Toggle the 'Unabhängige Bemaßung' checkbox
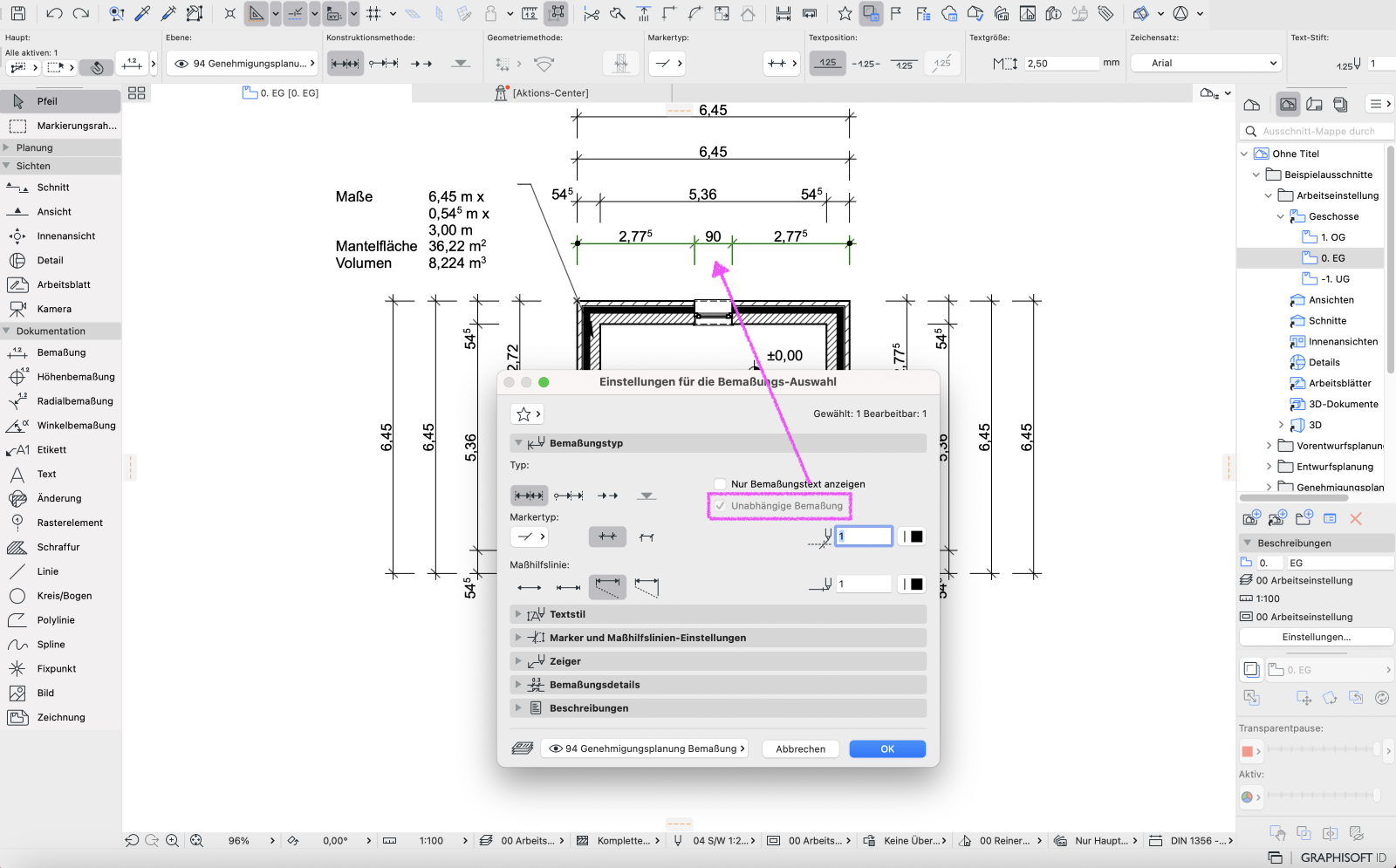Screen dimensions: 1396x868 [x=720, y=506]
